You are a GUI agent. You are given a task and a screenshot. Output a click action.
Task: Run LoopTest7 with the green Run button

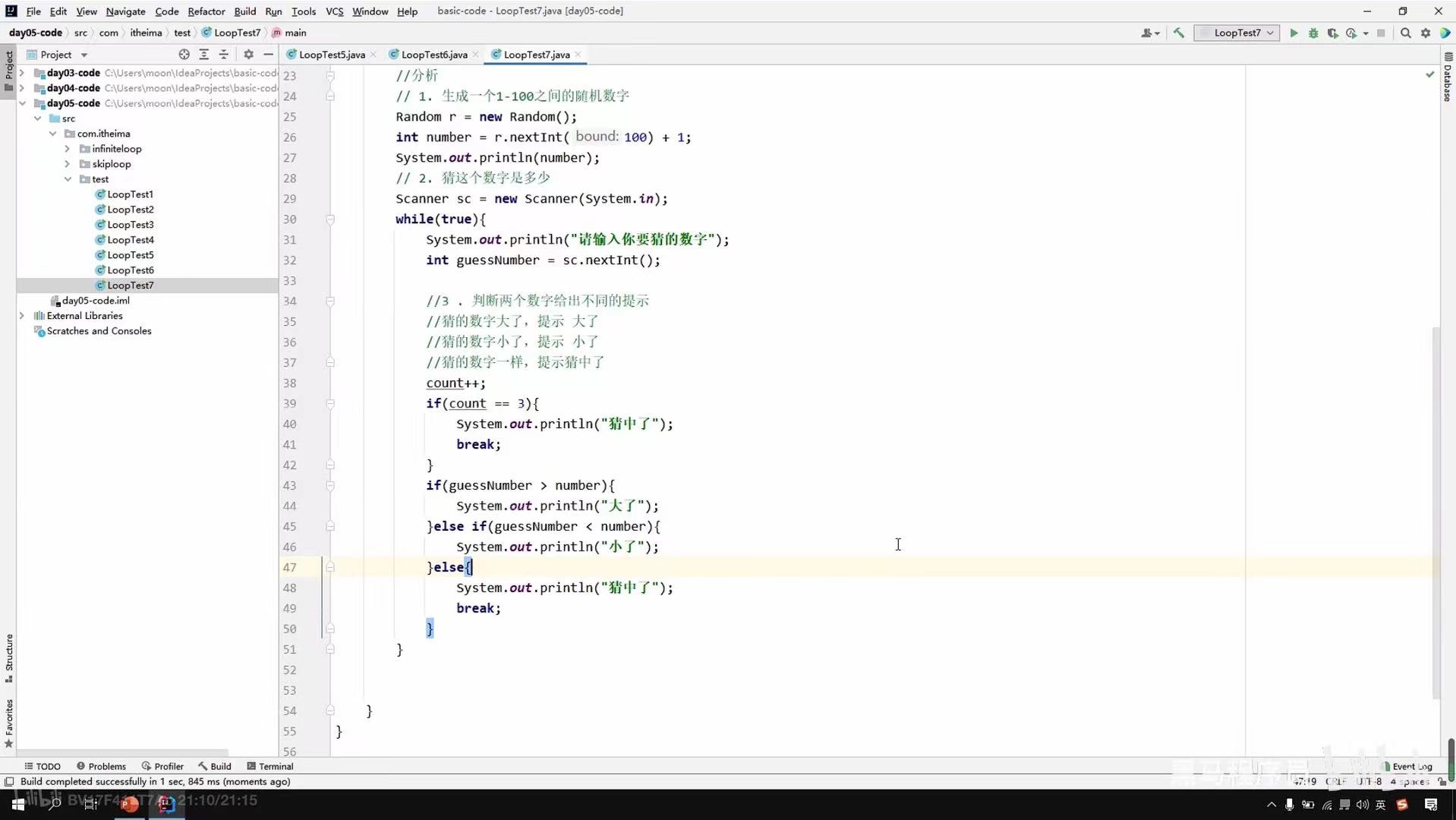point(1294,33)
